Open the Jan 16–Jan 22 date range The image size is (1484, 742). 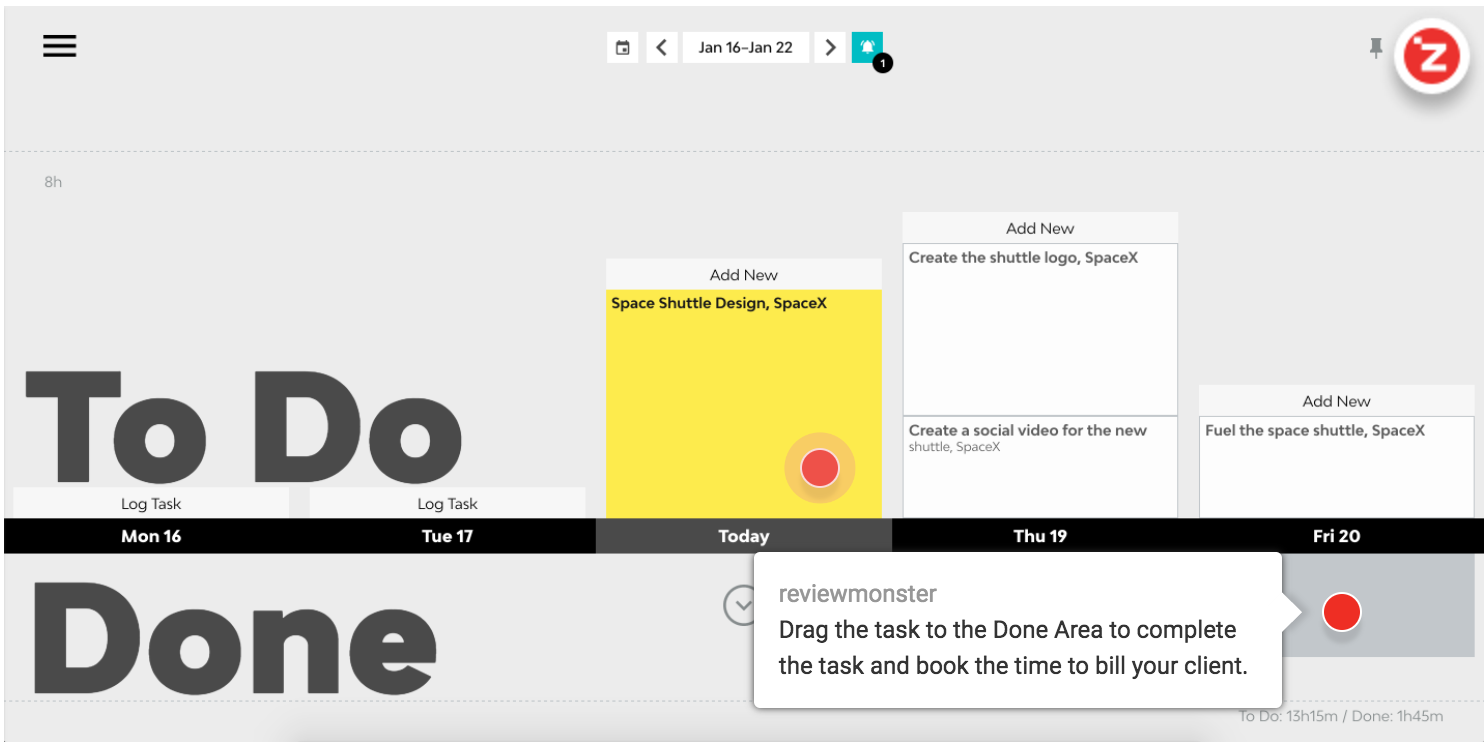tap(745, 47)
